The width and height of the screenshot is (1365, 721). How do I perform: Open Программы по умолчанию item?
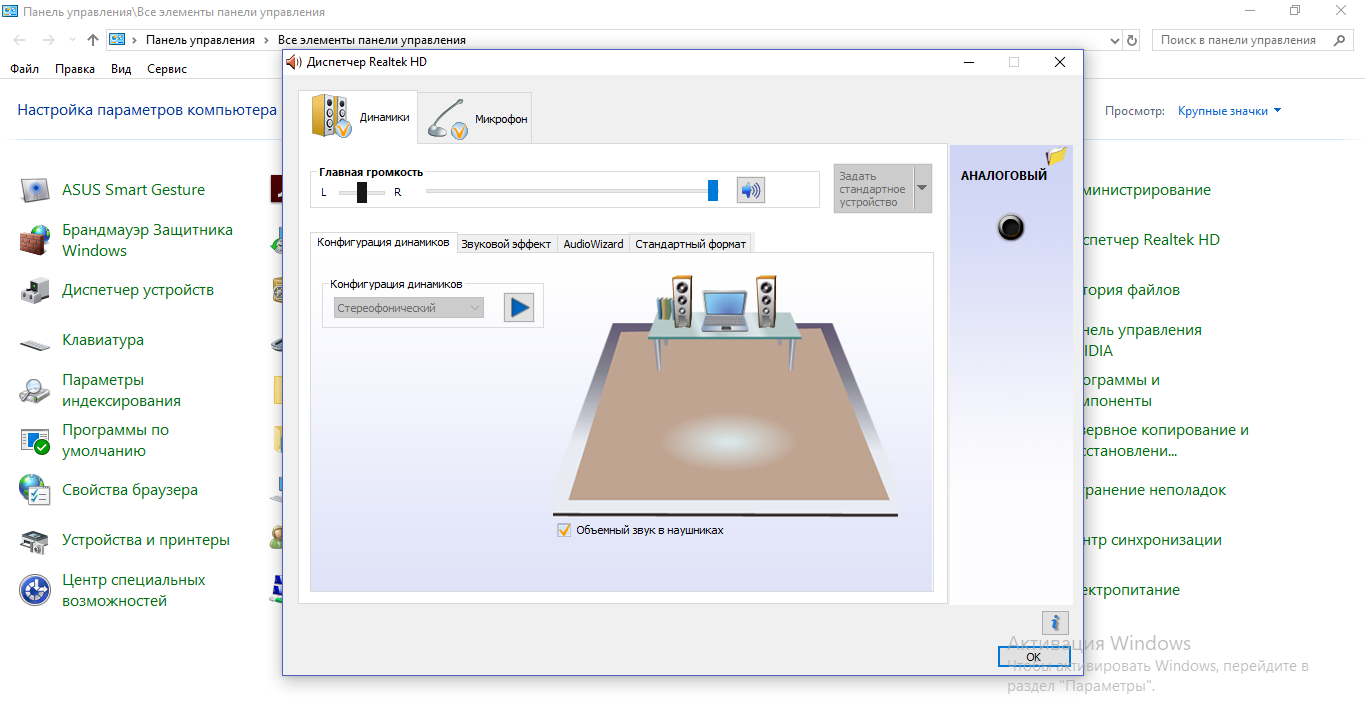[95, 440]
